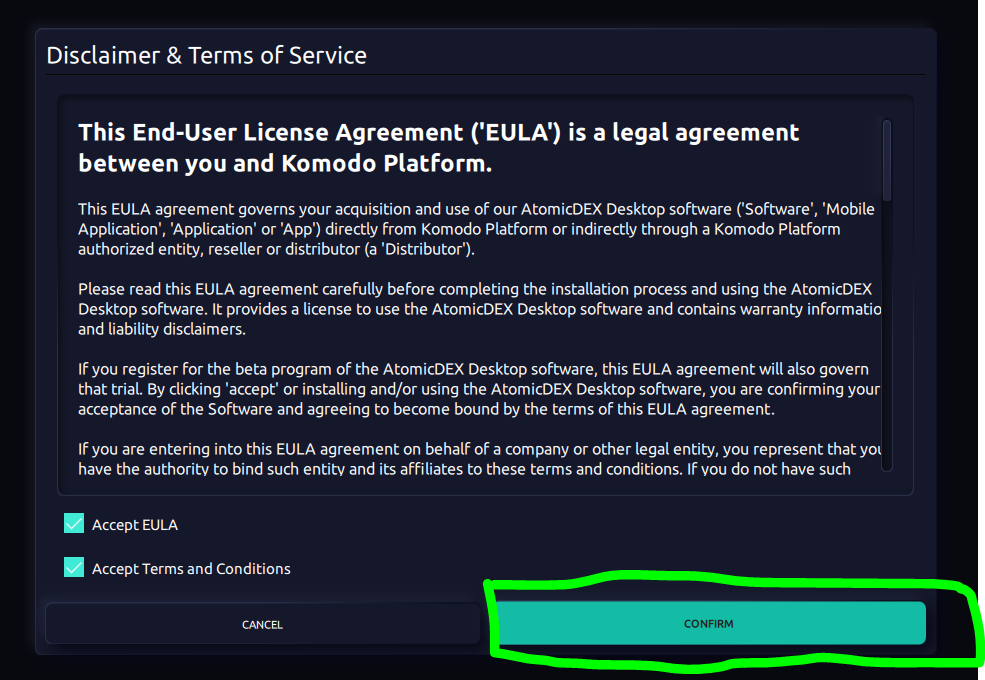Image resolution: width=985 pixels, height=680 pixels.
Task: Toggle the Accept Terms and Conditions checkbox
Action: (x=74, y=568)
